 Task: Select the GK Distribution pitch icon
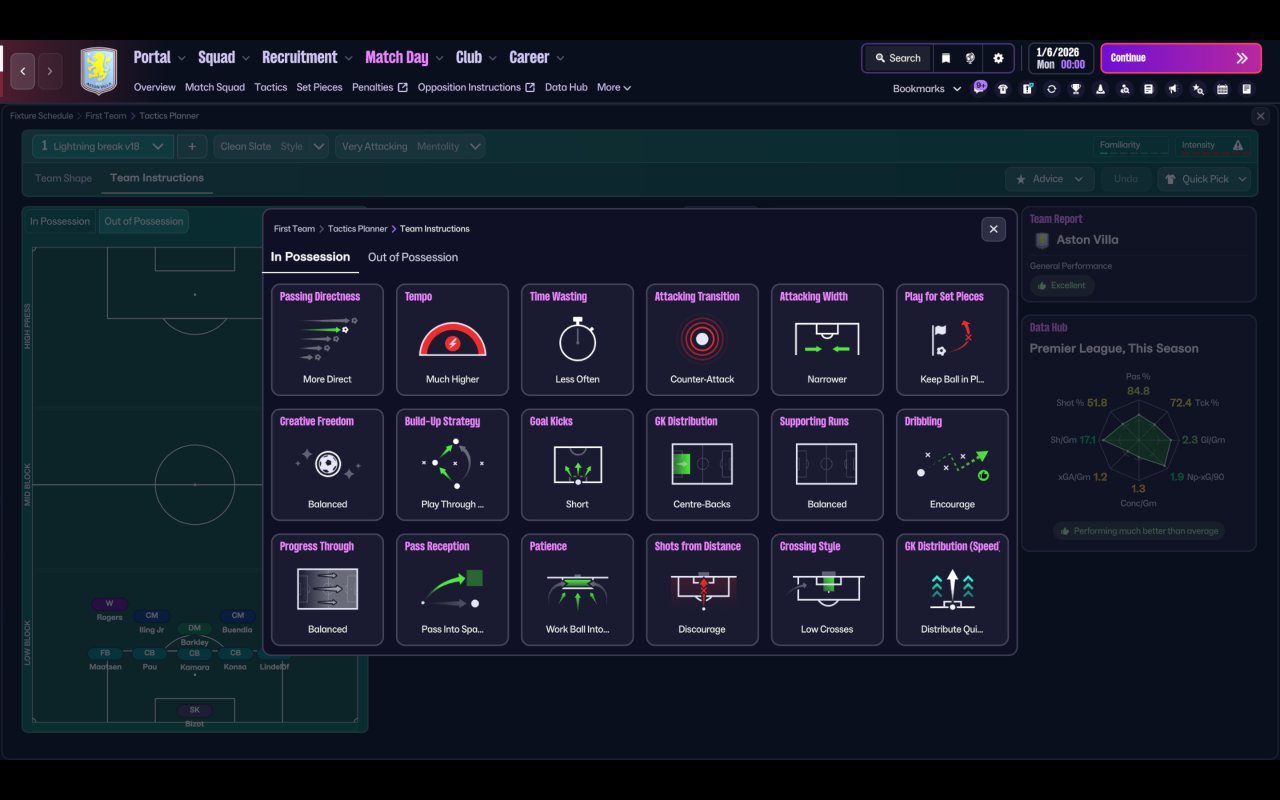702,465
